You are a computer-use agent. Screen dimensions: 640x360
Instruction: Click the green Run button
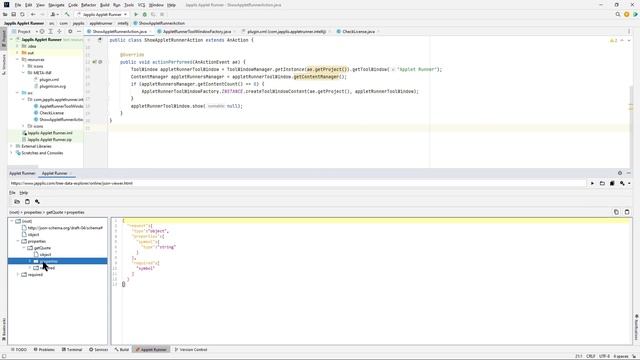tap(136, 14)
